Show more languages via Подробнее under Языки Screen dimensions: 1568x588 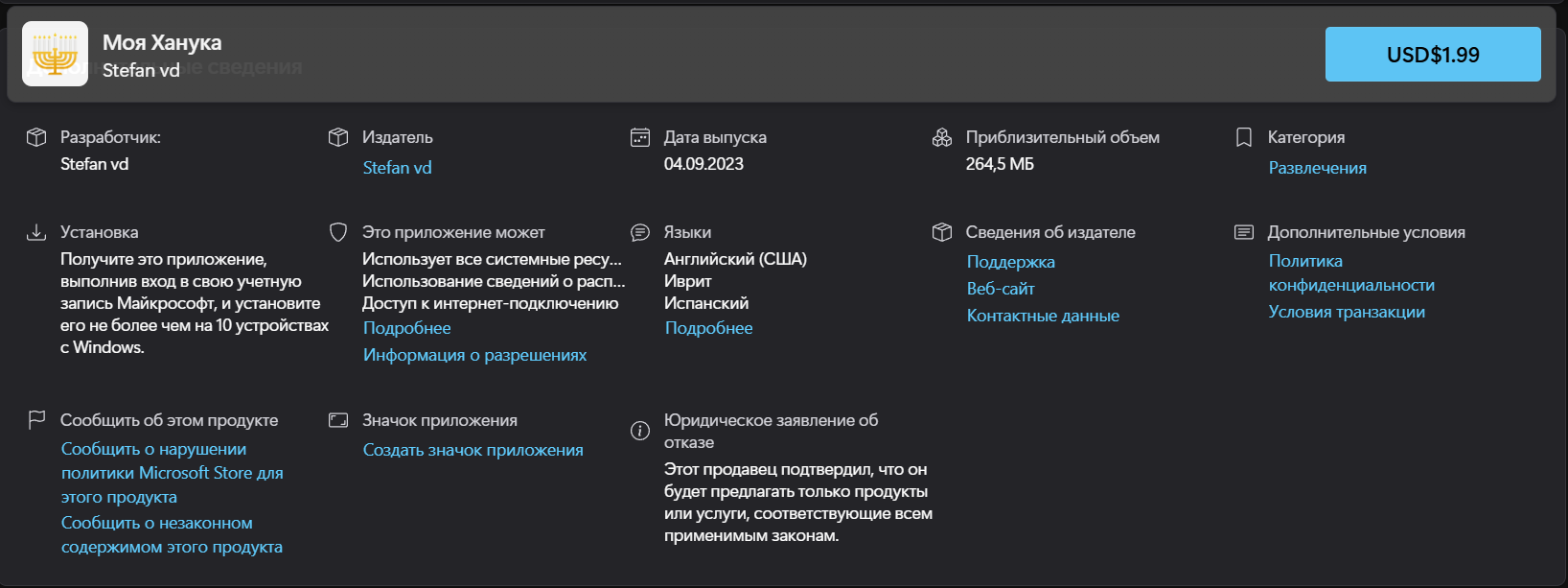708,328
